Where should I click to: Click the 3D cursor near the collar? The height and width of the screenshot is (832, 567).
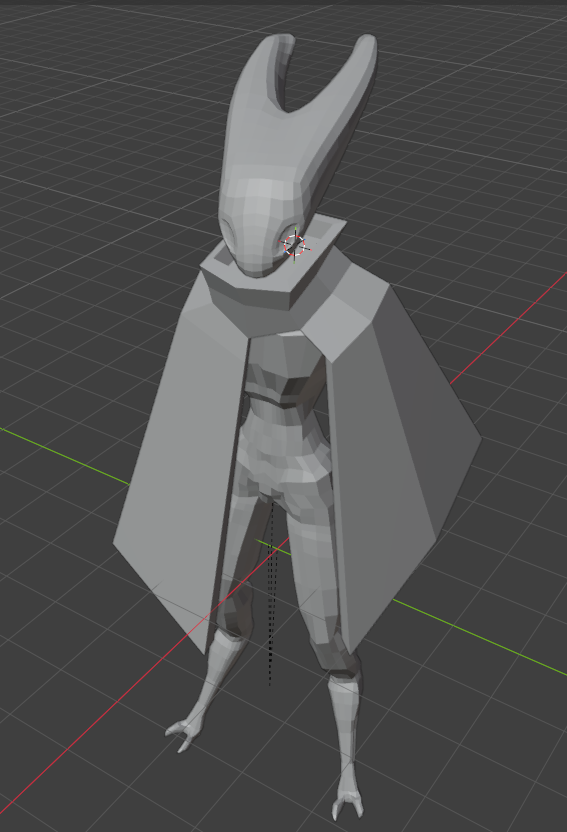point(295,245)
